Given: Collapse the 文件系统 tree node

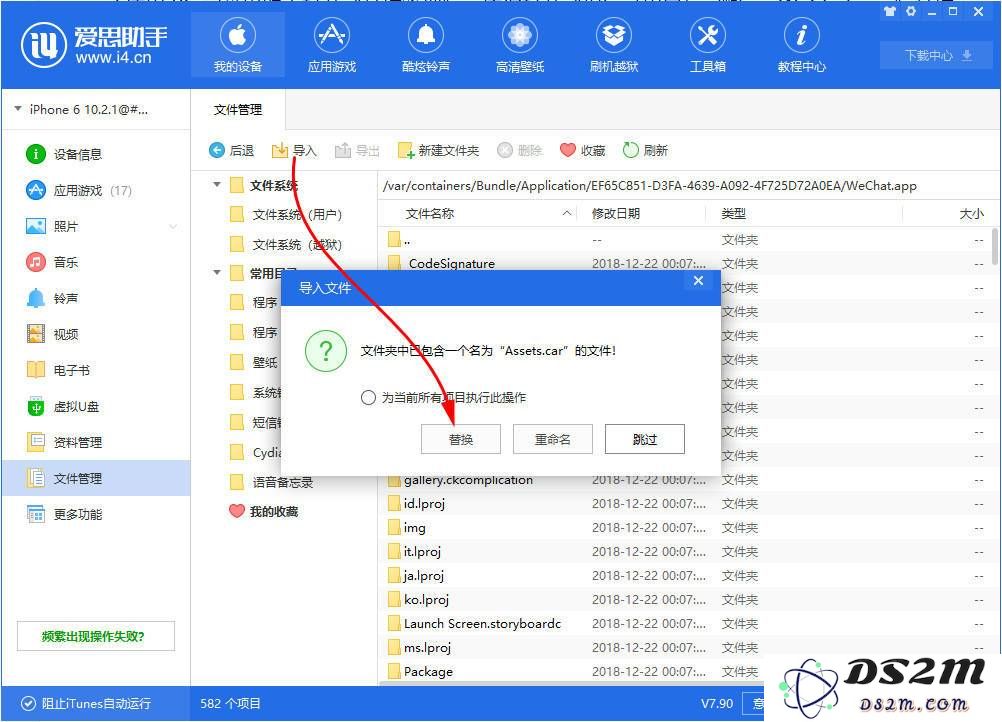Looking at the screenshot, I should 217,185.
